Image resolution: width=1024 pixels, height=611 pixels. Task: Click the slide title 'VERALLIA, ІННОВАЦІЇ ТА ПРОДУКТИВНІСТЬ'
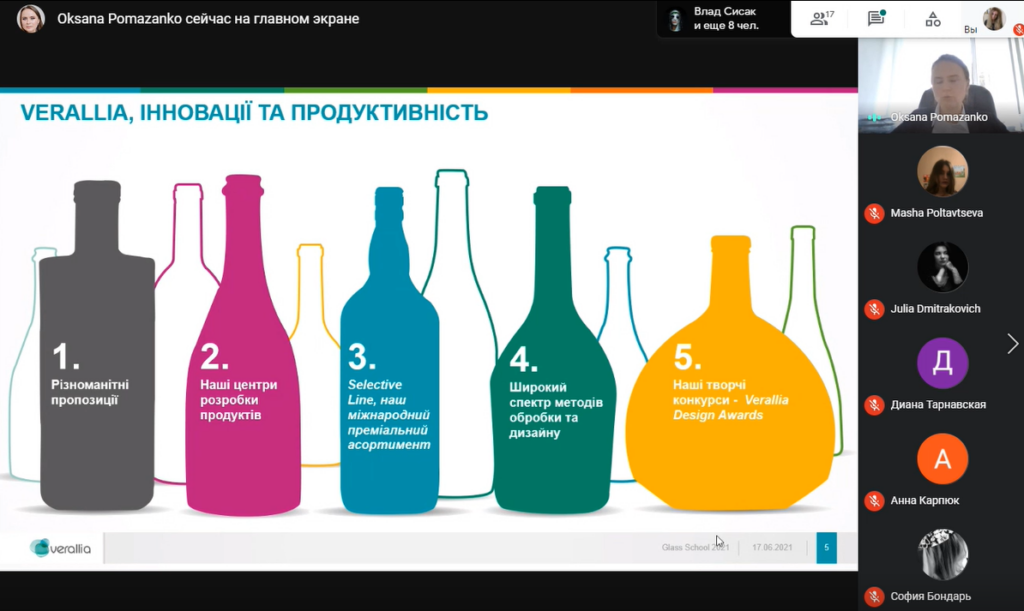pos(254,113)
